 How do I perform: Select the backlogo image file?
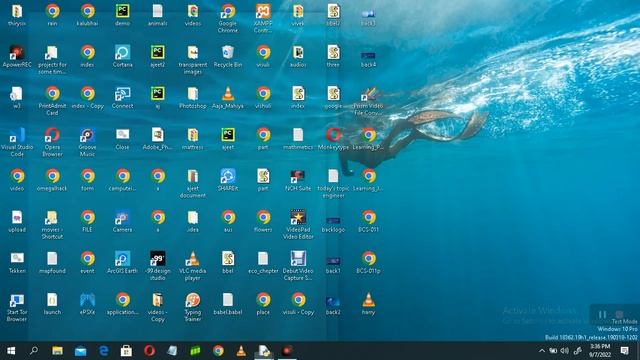pos(333,220)
